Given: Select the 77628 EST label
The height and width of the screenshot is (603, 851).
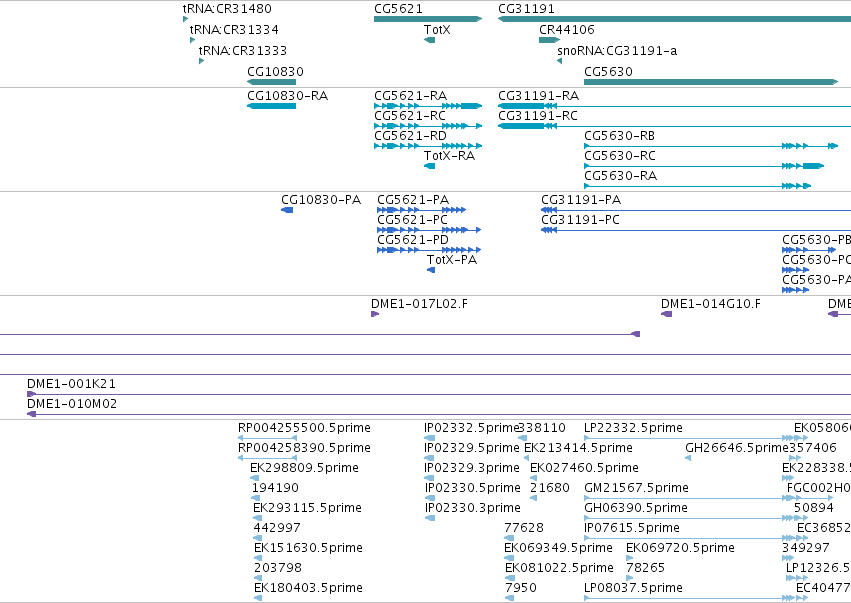Looking at the screenshot, I should click(524, 528).
